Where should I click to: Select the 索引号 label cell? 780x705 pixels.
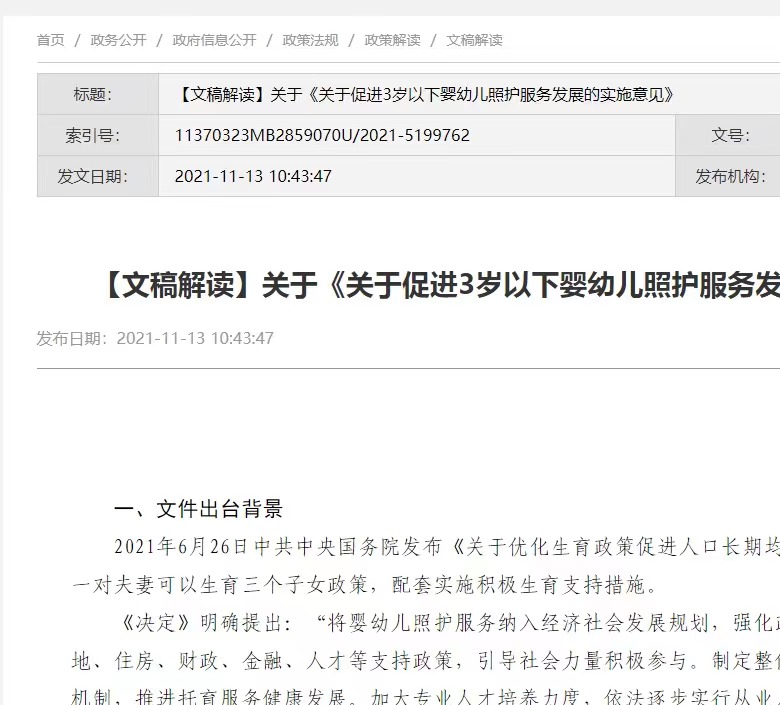pyautogui.click(x=97, y=135)
